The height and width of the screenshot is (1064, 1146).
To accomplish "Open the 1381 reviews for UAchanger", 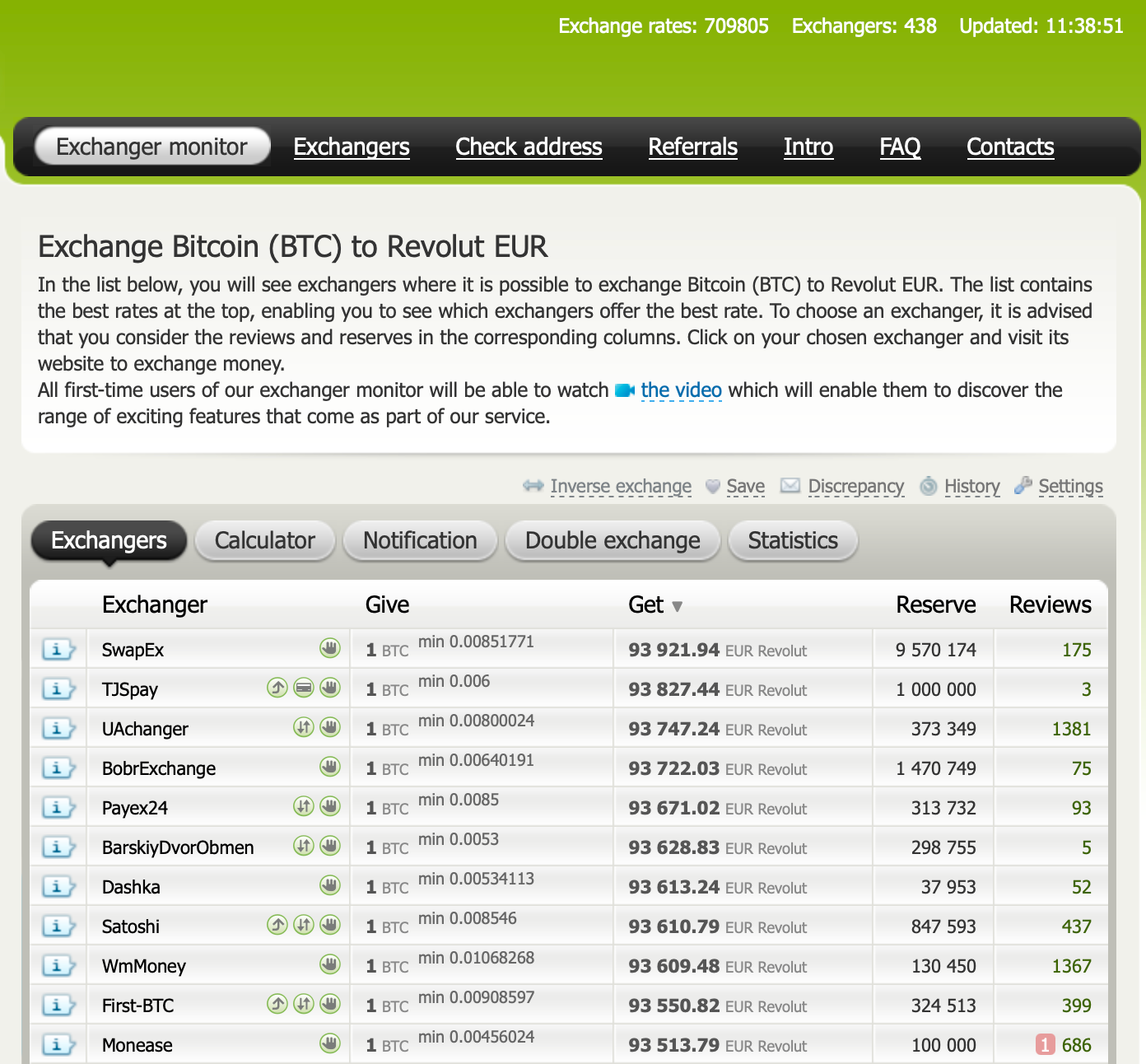I will (x=1071, y=729).
